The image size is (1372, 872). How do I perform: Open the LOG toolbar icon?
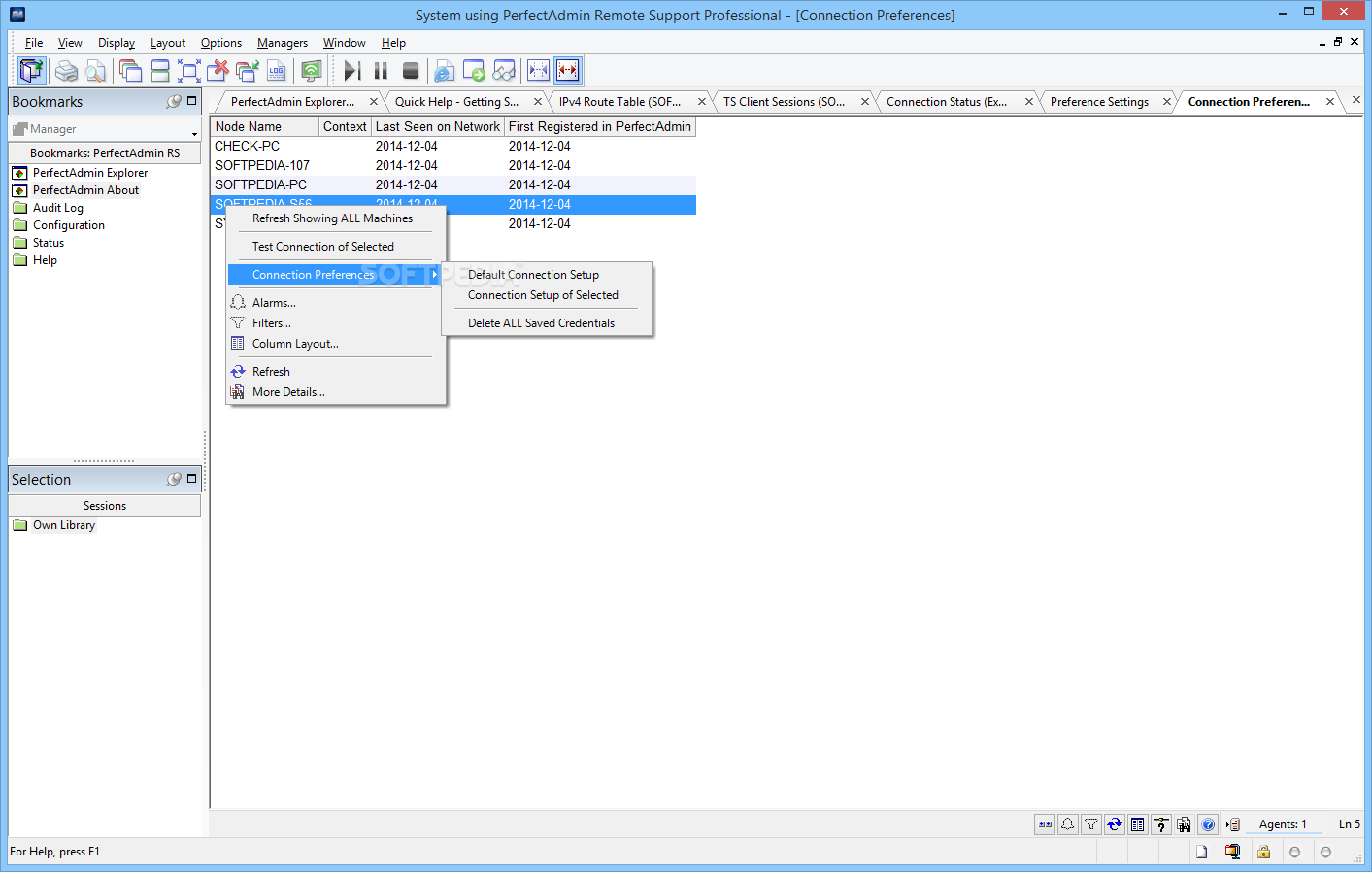(x=277, y=71)
